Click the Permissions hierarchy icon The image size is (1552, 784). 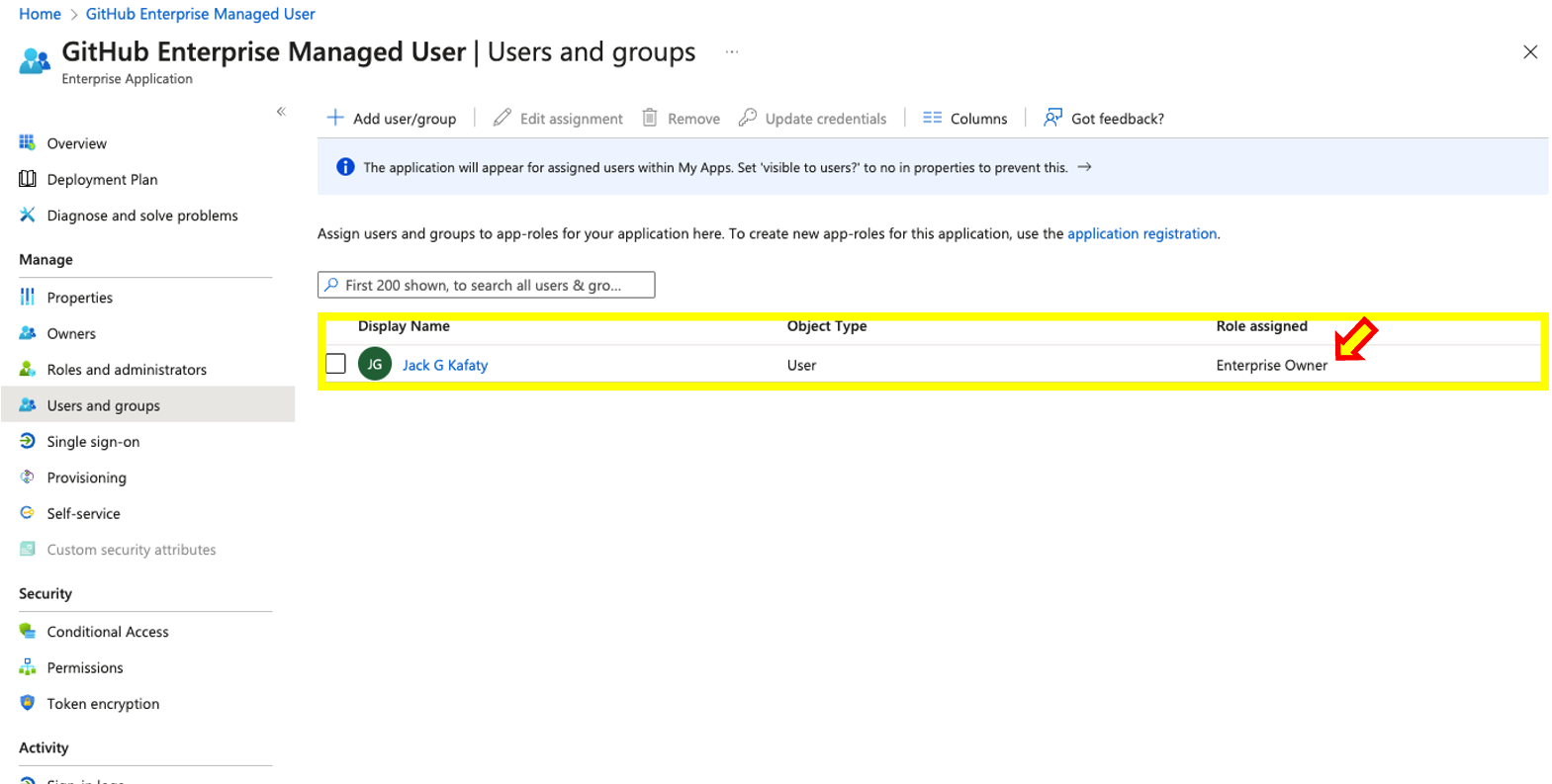[28, 667]
